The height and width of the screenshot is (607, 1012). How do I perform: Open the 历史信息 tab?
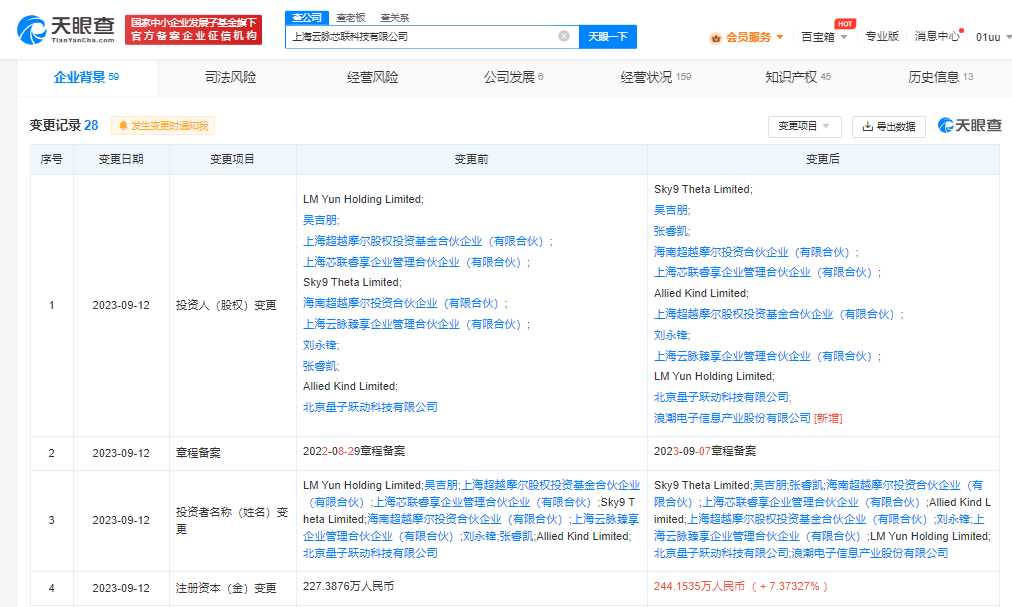tap(932, 77)
